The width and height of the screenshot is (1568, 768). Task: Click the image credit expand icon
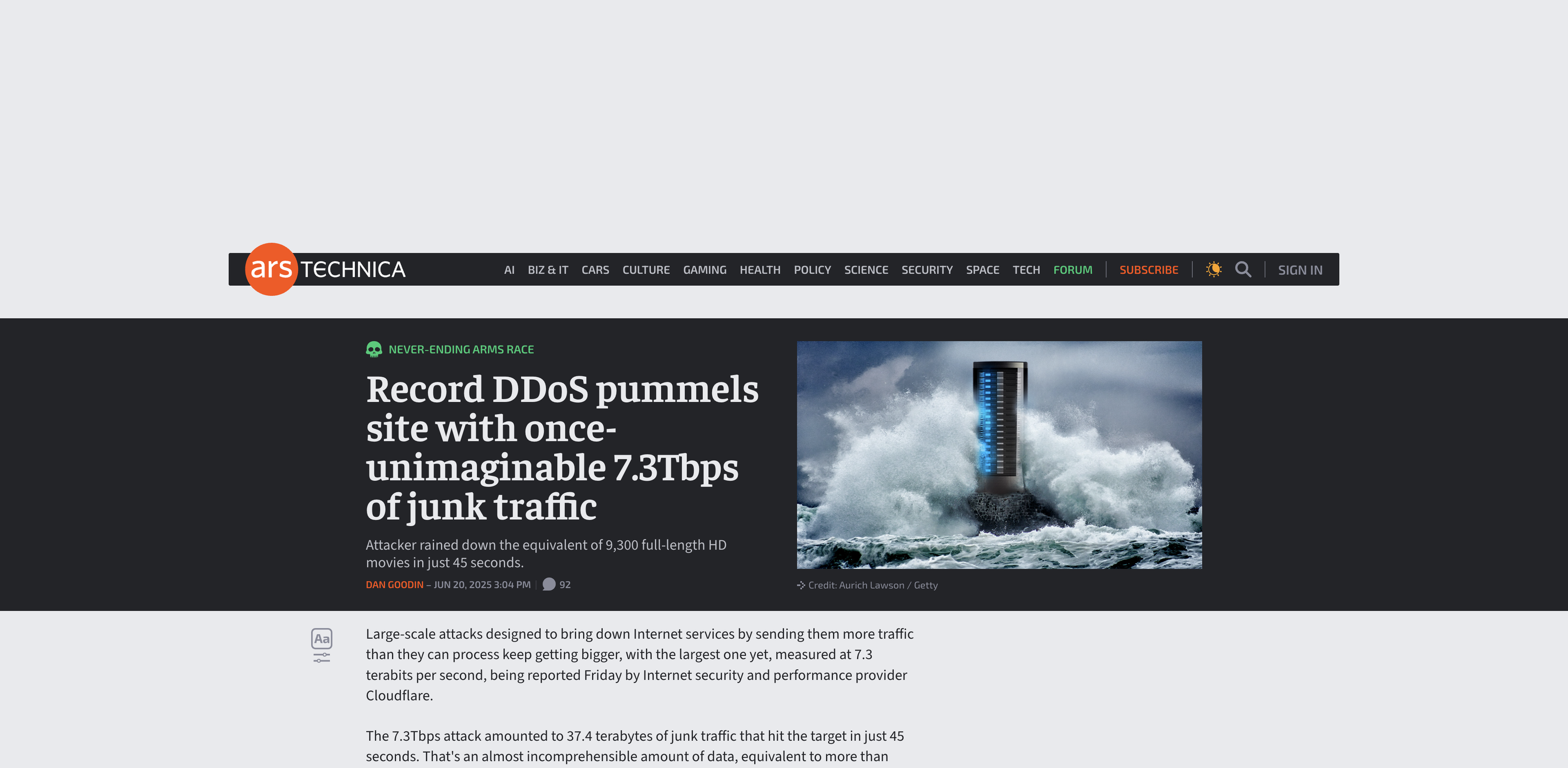coord(801,585)
